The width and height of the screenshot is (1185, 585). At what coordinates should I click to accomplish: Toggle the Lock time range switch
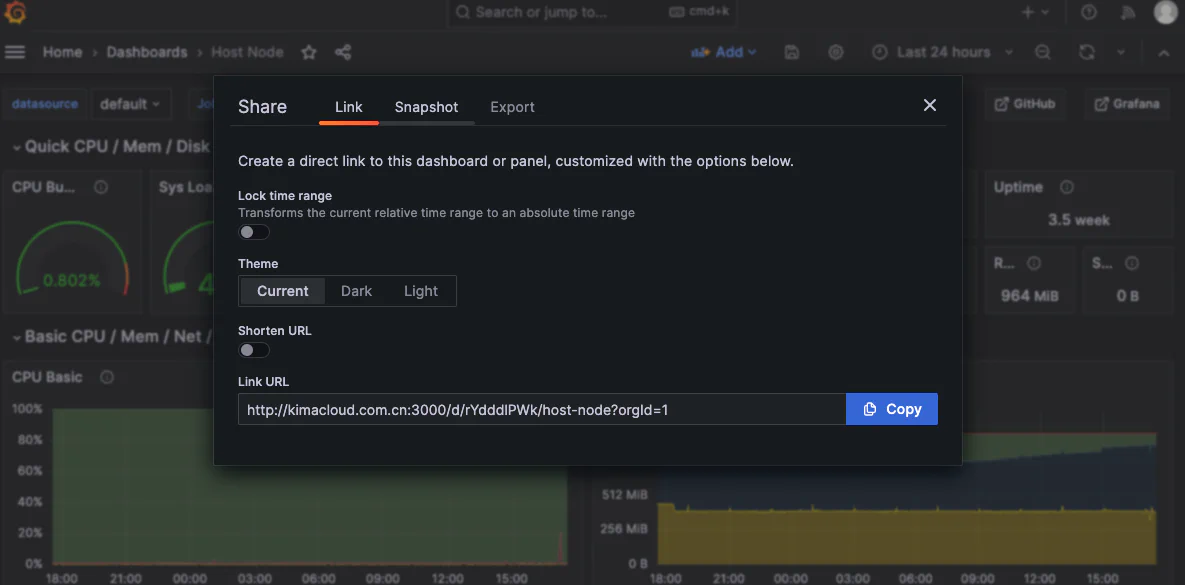(x=254, y=232)
